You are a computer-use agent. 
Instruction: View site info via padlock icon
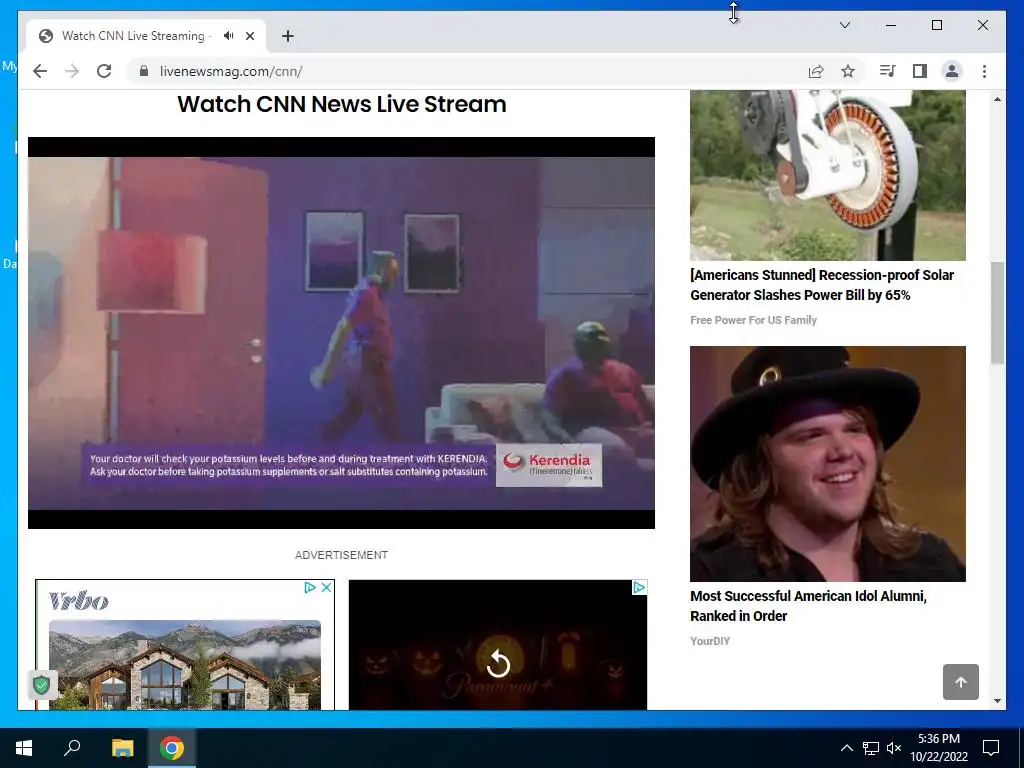[144, 71]
